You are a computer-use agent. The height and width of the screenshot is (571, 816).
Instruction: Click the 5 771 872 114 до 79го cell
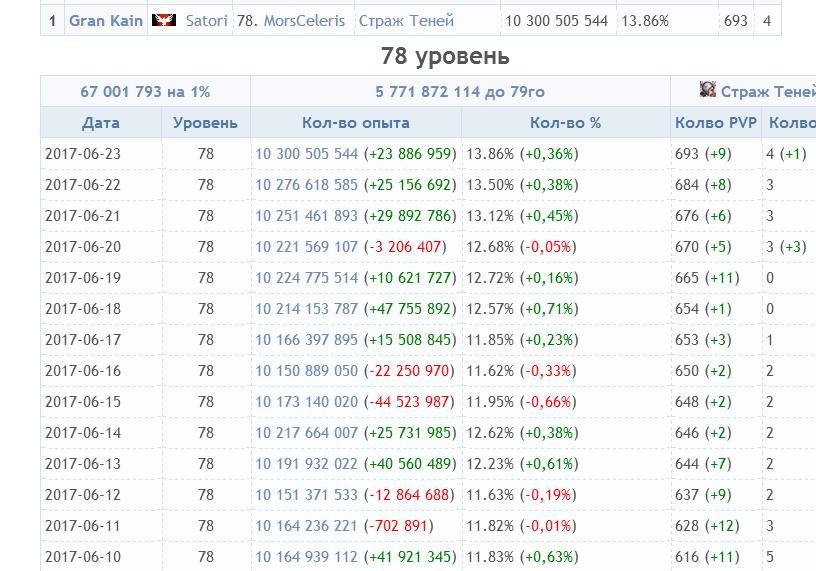pyautogui.click(x=460, y=92)
